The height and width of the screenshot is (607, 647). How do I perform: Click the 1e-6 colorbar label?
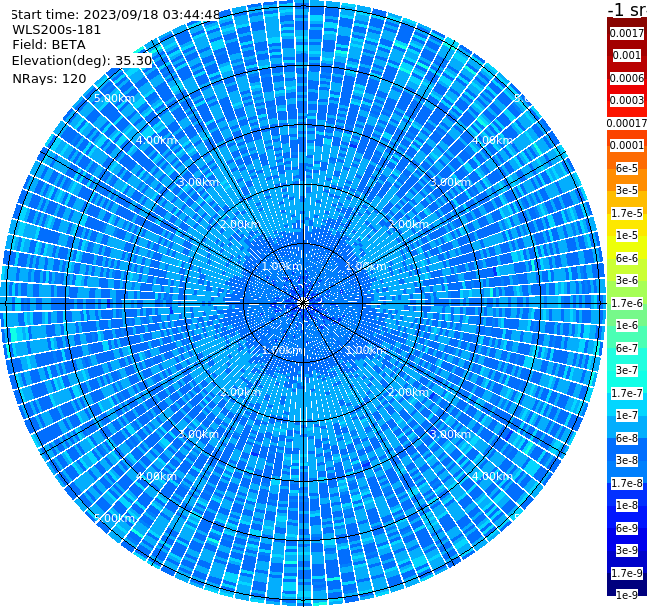[627, 325]
